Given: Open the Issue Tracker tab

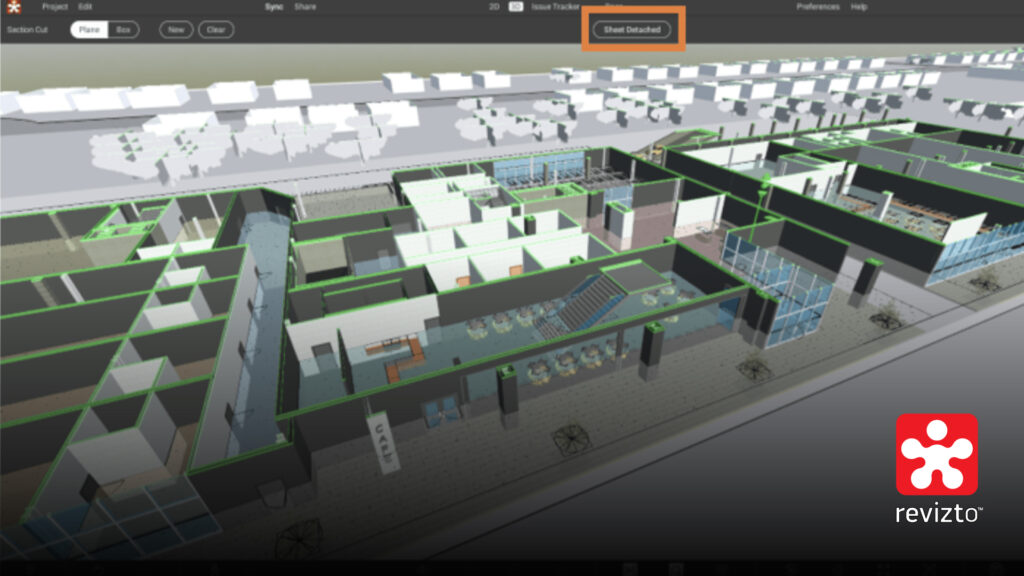Looking at the screenshot, I should pos(556,7).
